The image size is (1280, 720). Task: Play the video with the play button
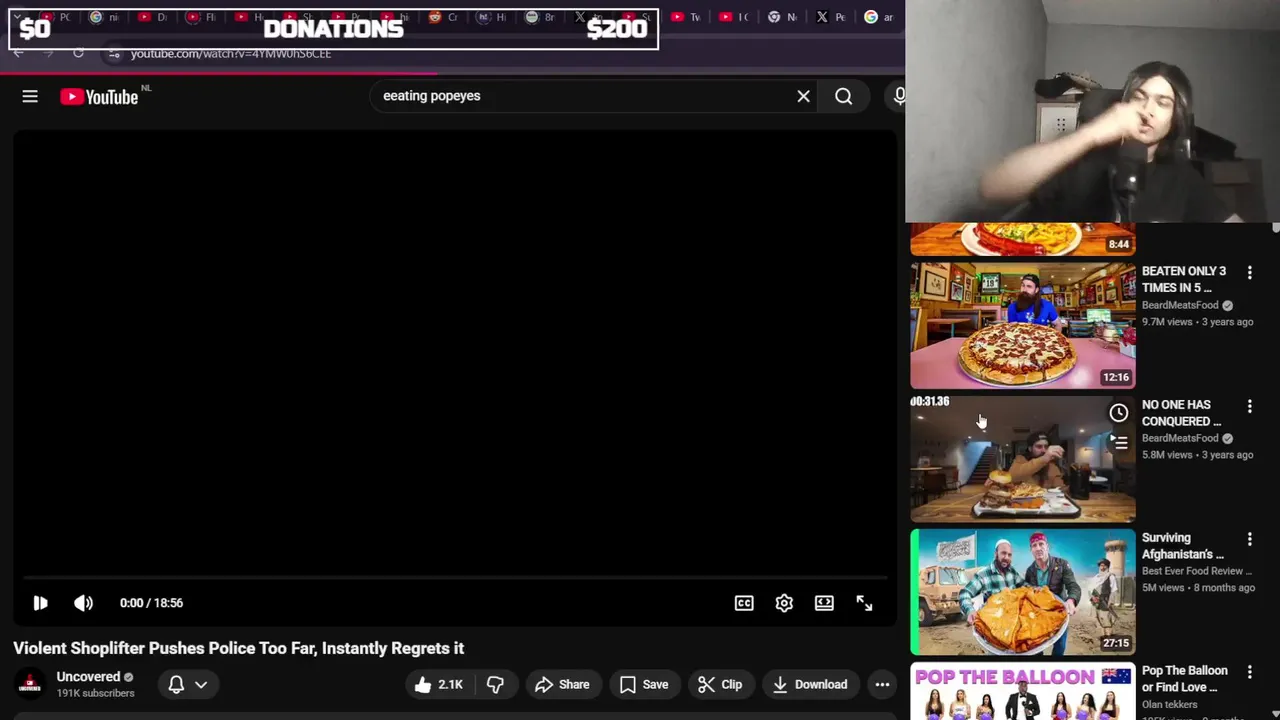pos(40,603)
